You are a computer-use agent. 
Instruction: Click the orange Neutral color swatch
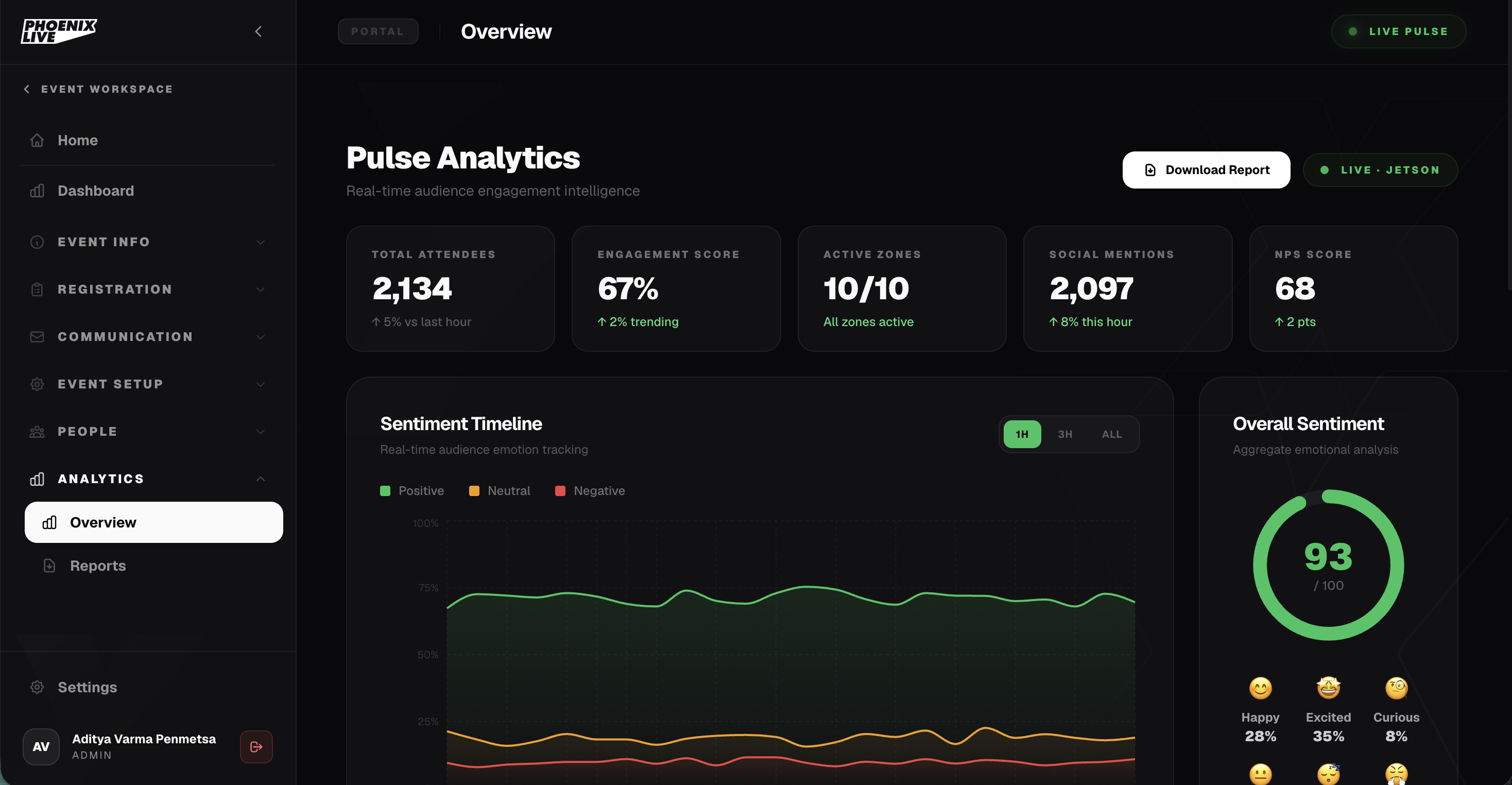tap(474, 491)
